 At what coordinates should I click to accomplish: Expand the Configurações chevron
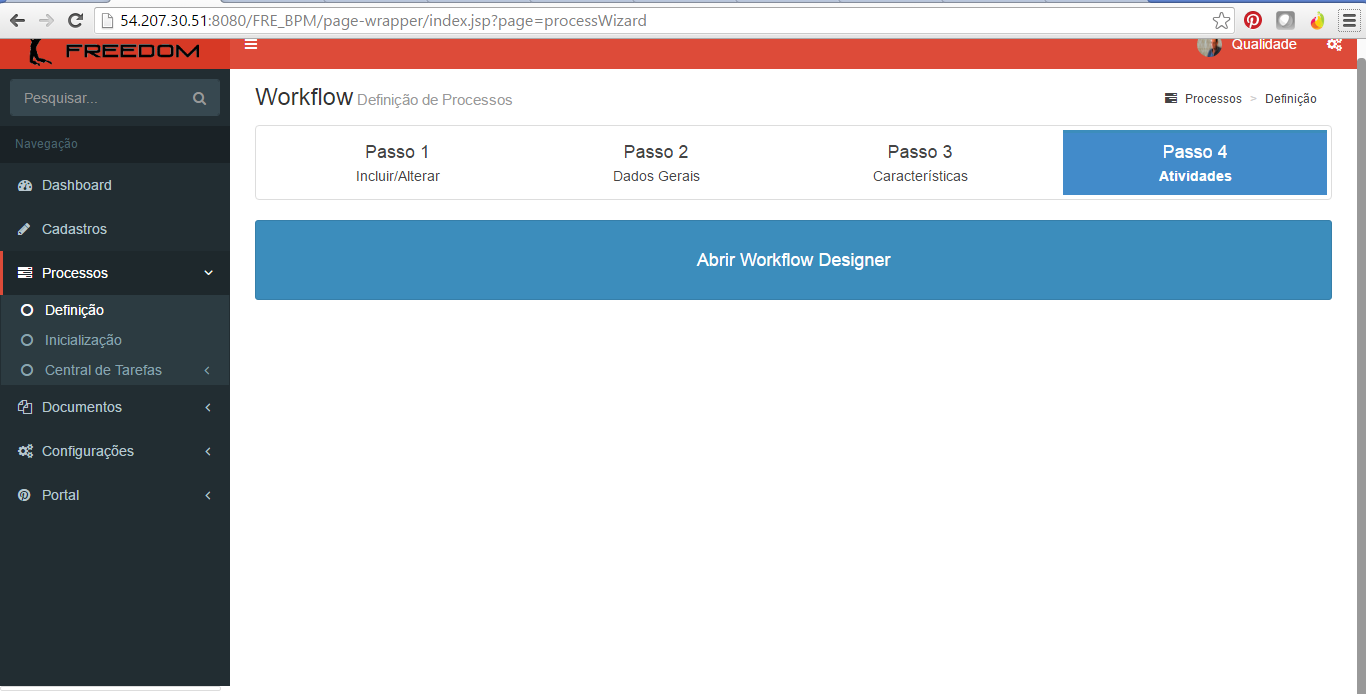[207, 451]
